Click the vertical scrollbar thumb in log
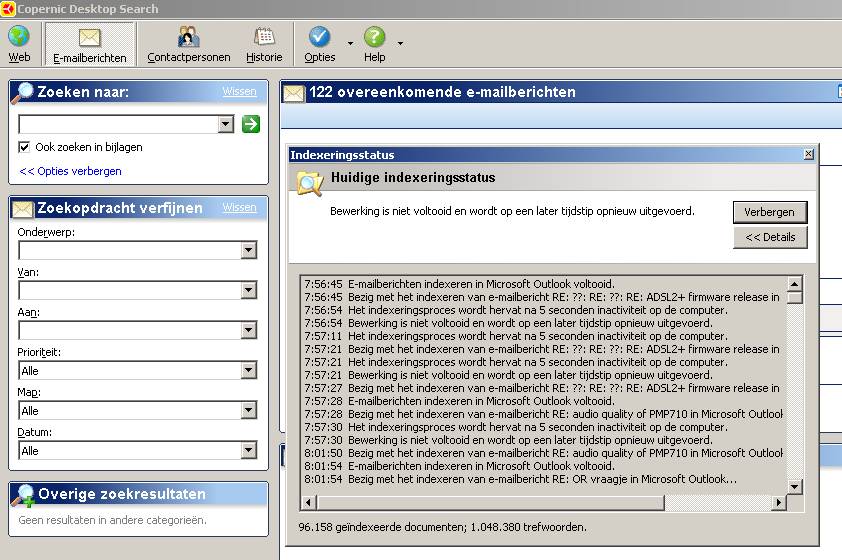The image size is (842, 560). point(794,297)
